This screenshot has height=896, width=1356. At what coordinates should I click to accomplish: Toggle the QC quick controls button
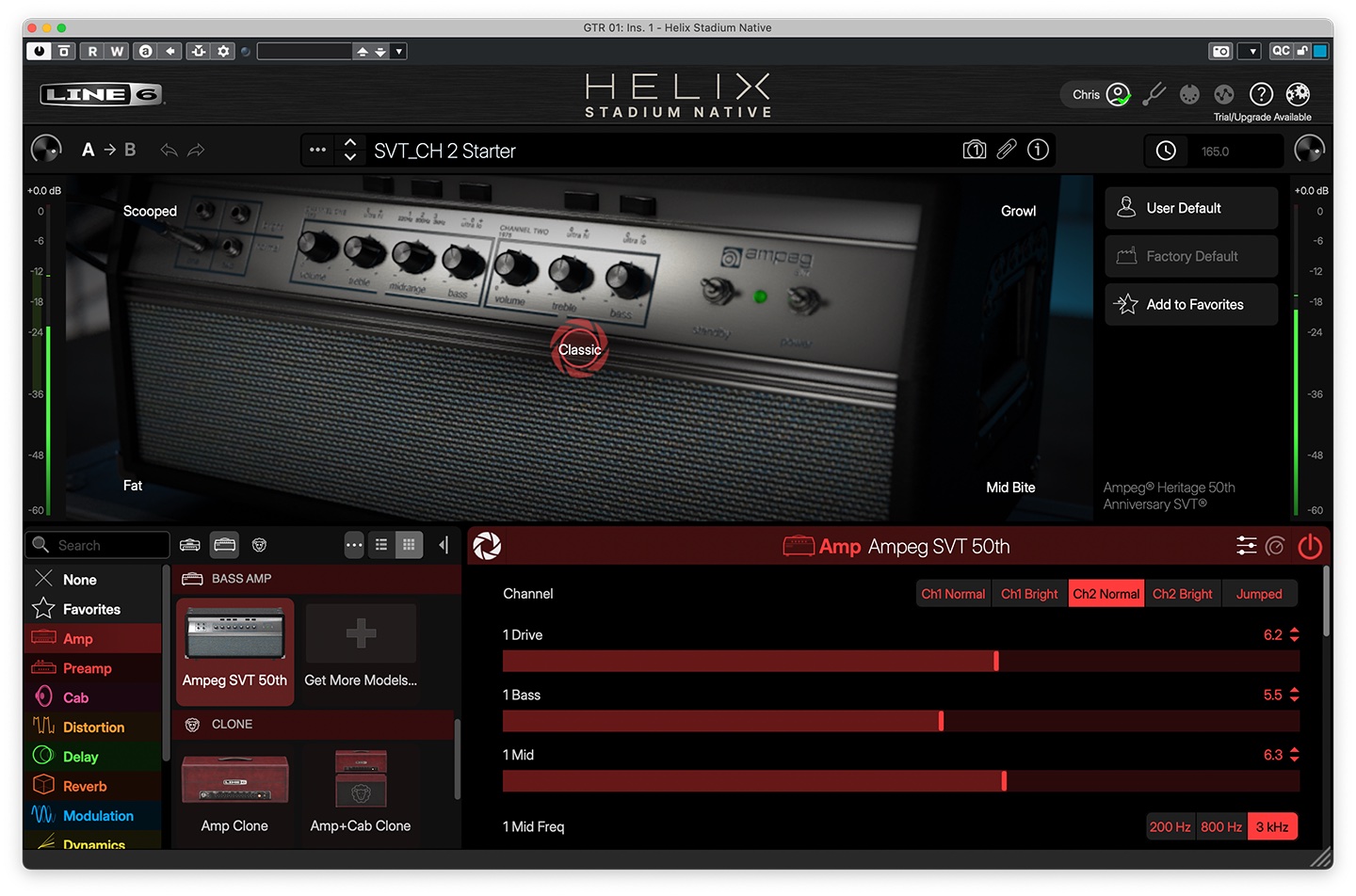(x=1281, y=51)
